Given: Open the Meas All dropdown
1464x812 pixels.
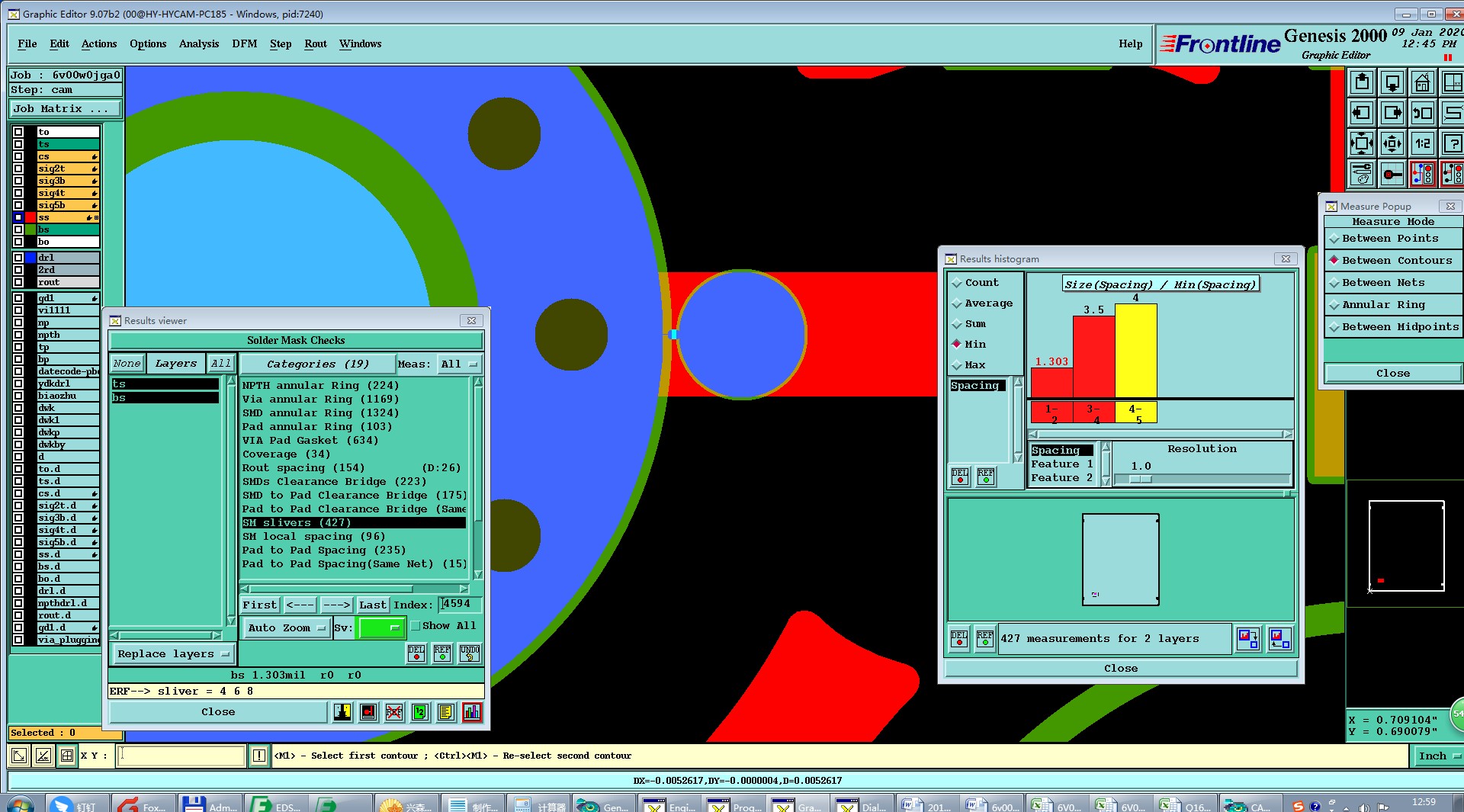Looking at the screenshot, I should (x=458, y=364).
